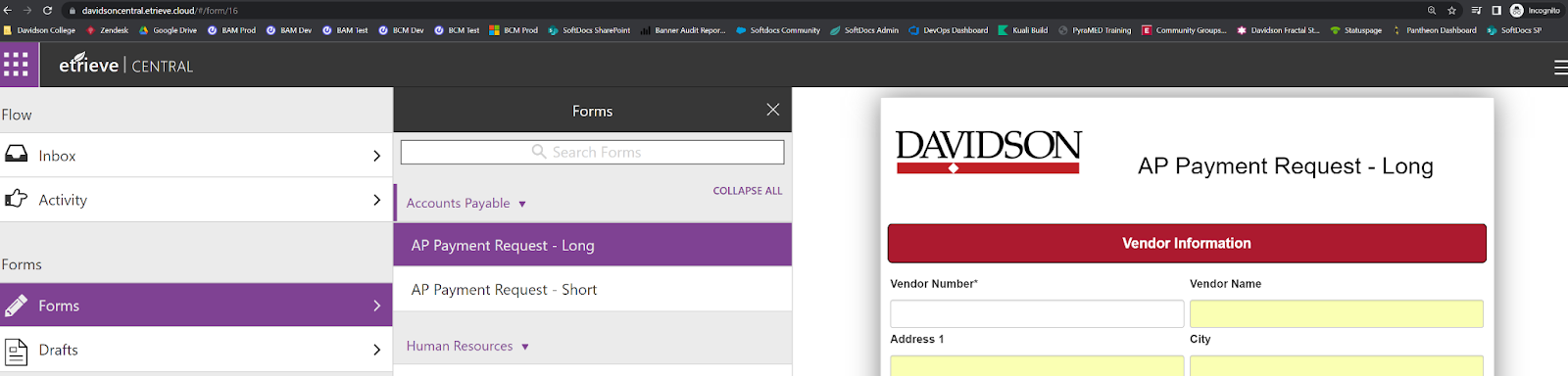Viewport: 1568px width, 376px height.
Task: Open the tab search/media control icon
Action: click(x=1476, y=10)
